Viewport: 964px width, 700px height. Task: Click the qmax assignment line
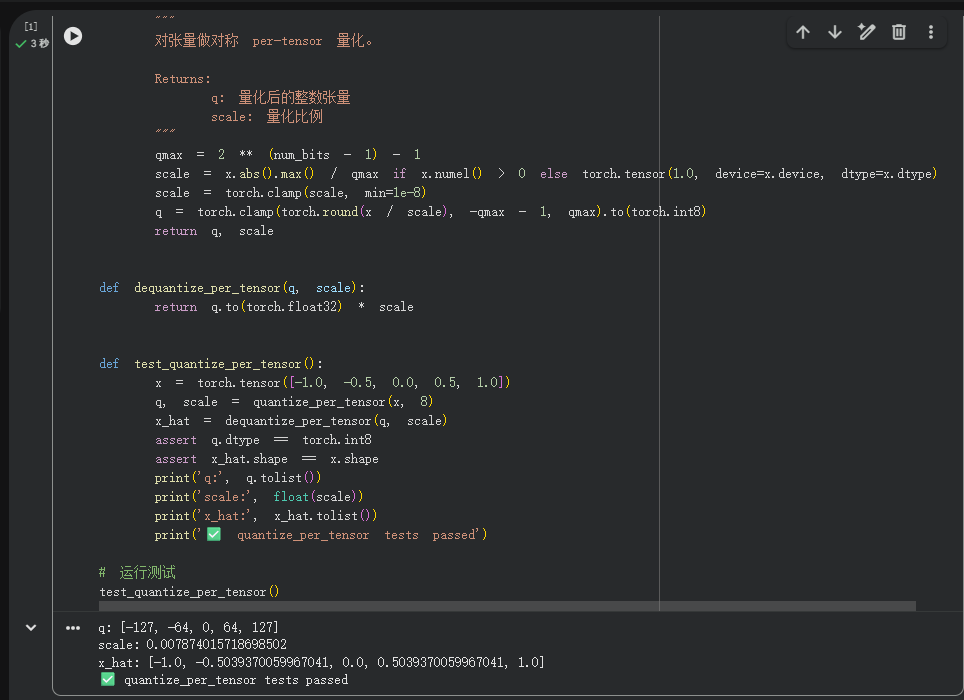[288, 154]
